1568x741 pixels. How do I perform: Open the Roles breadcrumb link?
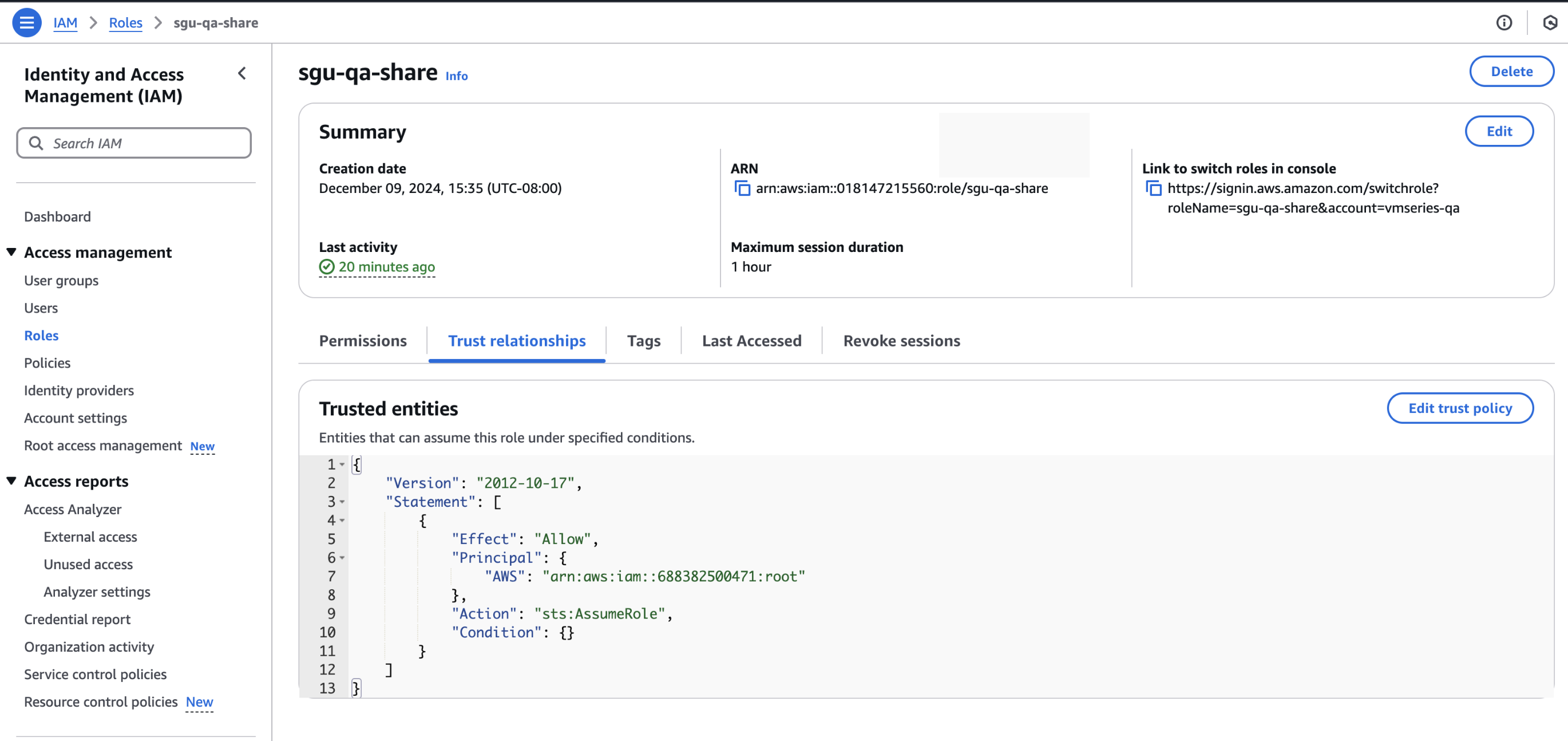tap(125, 22)
